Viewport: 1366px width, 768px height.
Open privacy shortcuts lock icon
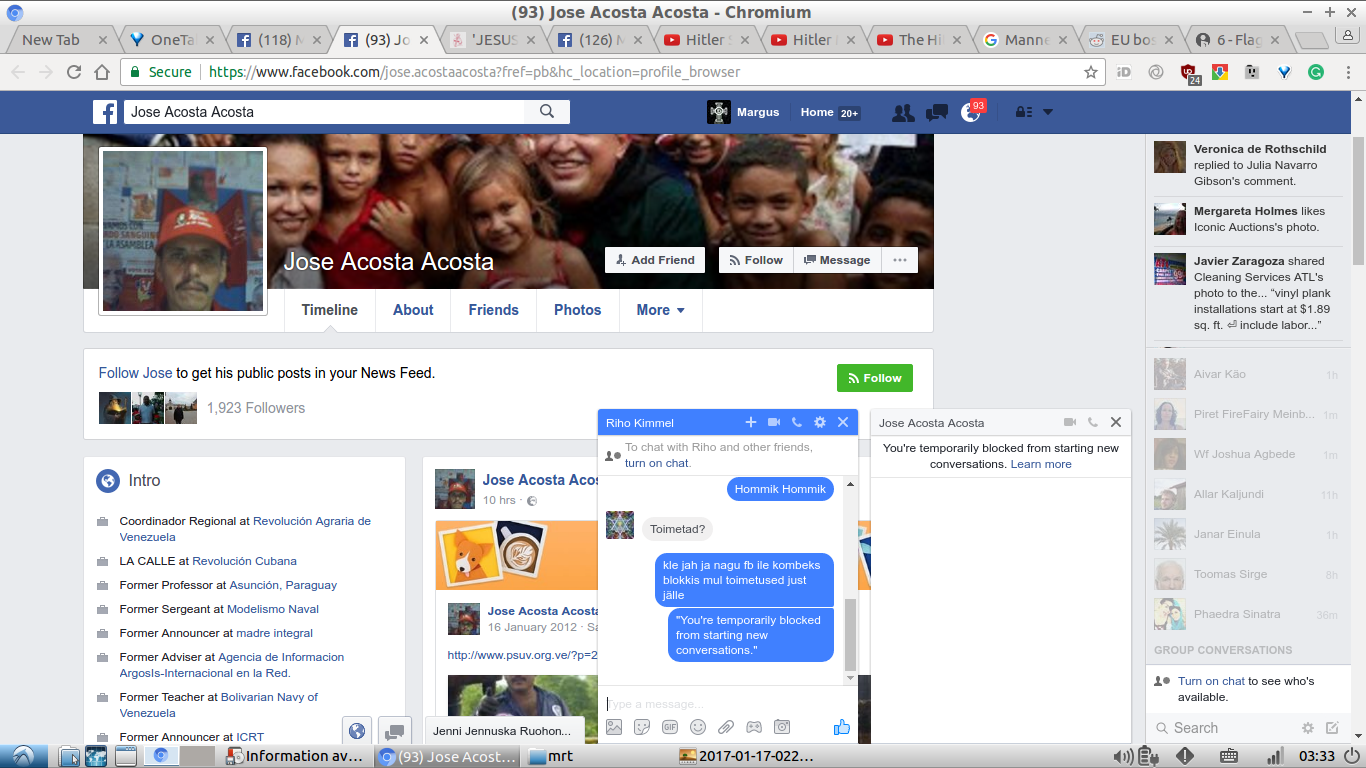coord(1023,113)
